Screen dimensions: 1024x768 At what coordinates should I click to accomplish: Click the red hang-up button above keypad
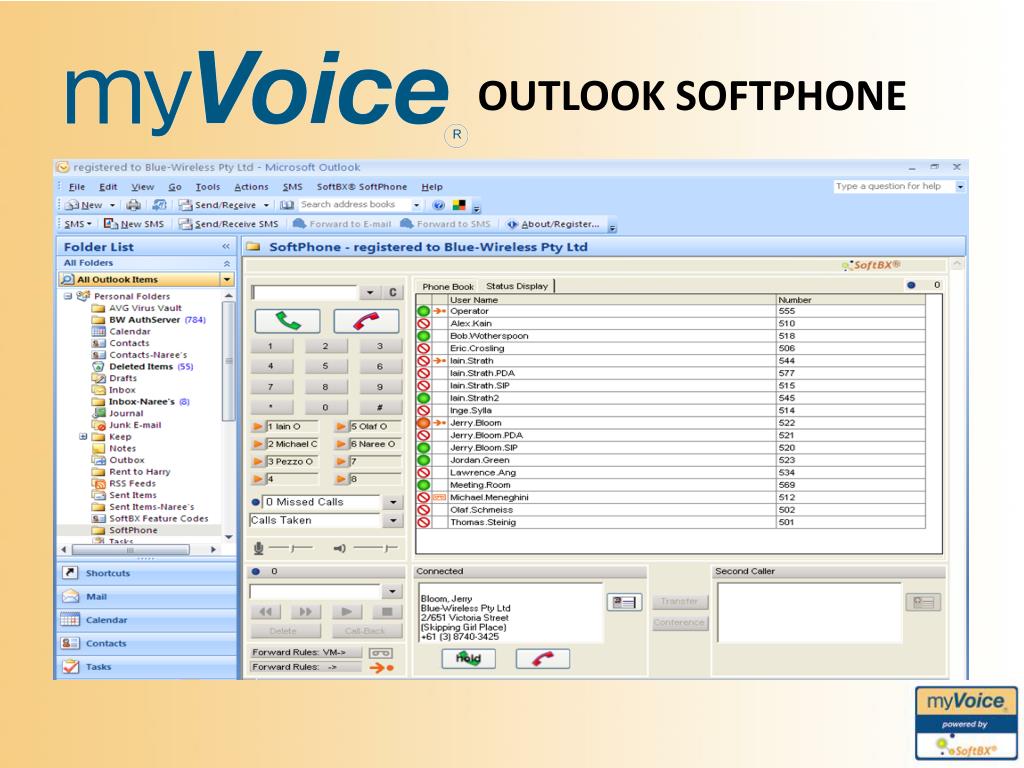point(366,321)
